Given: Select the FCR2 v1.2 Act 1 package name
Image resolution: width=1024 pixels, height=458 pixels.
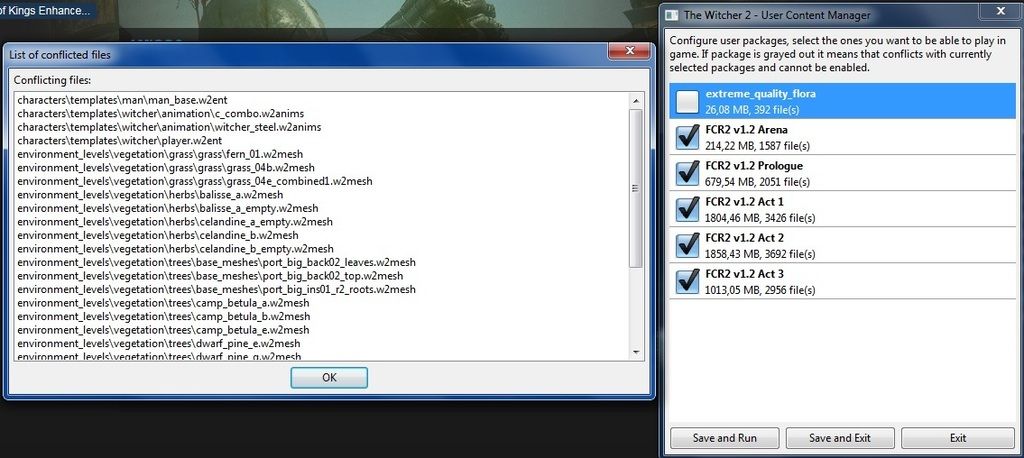Looking at the screenshot, I should click(x=744, y=202).
